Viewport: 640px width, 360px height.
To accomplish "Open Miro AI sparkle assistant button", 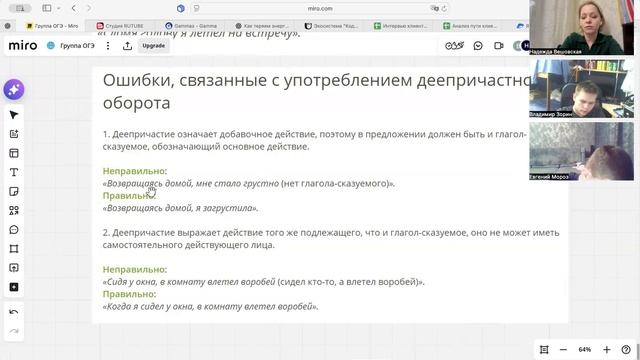I will coord(14,90).
